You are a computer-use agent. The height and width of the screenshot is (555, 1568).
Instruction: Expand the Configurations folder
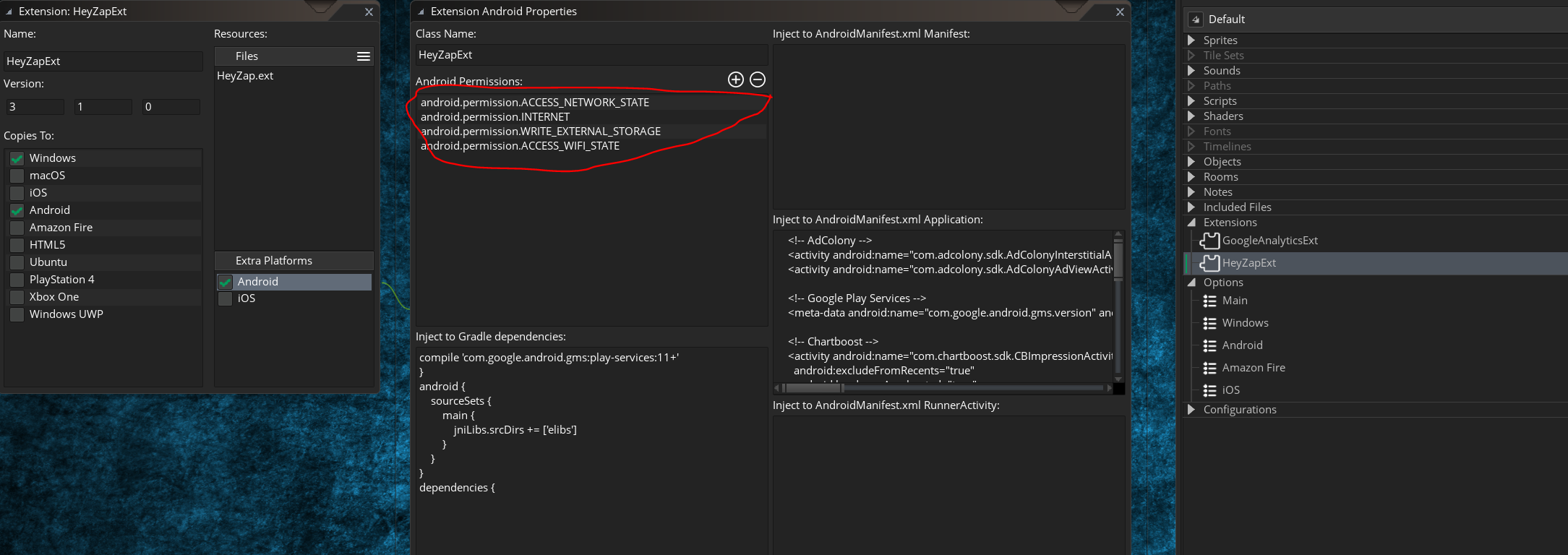pyautogui.click(x=1191, y=410)
